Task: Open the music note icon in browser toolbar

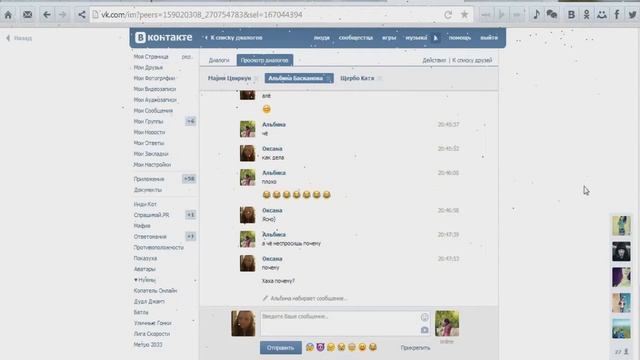Action: point(536,15)
